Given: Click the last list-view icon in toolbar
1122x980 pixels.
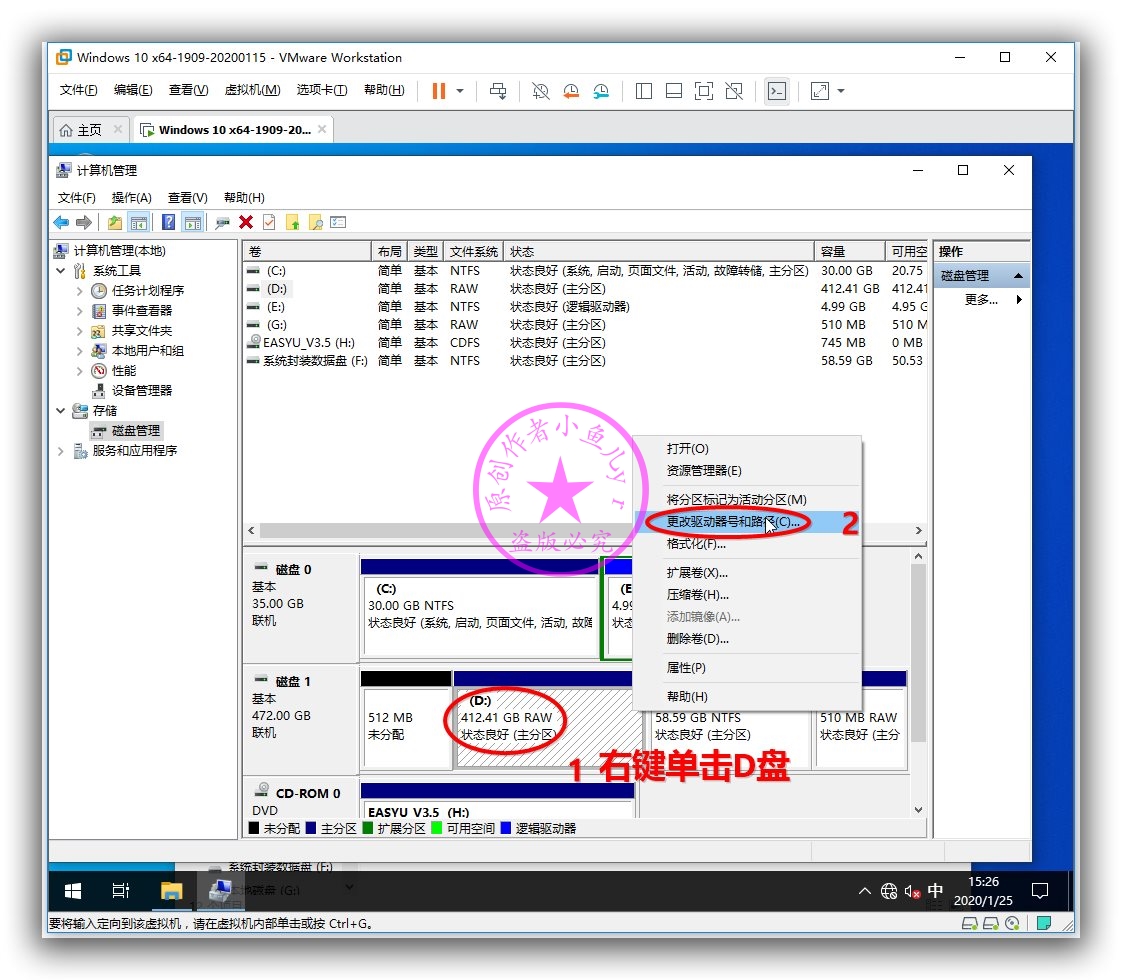Looking at the screenshot, I should (x=338, y=222).
